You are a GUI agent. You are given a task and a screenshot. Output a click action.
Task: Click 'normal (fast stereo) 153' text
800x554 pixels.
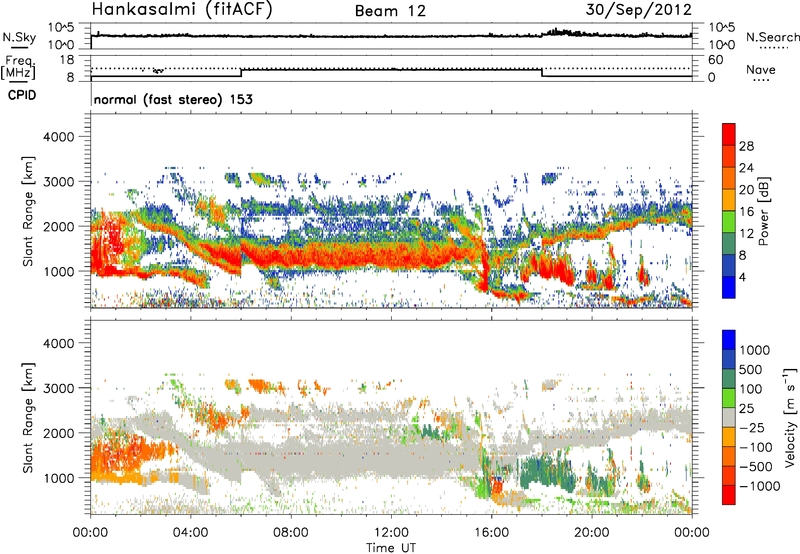point(173,99)
